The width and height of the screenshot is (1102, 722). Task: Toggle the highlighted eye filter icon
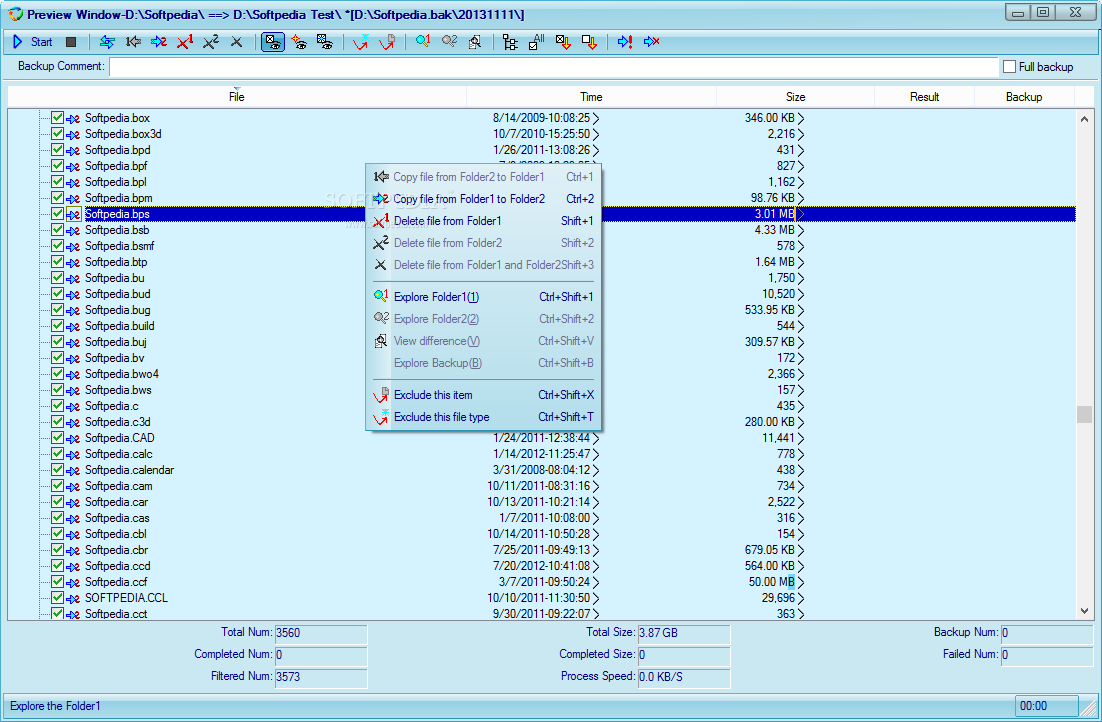click(273, 42)
